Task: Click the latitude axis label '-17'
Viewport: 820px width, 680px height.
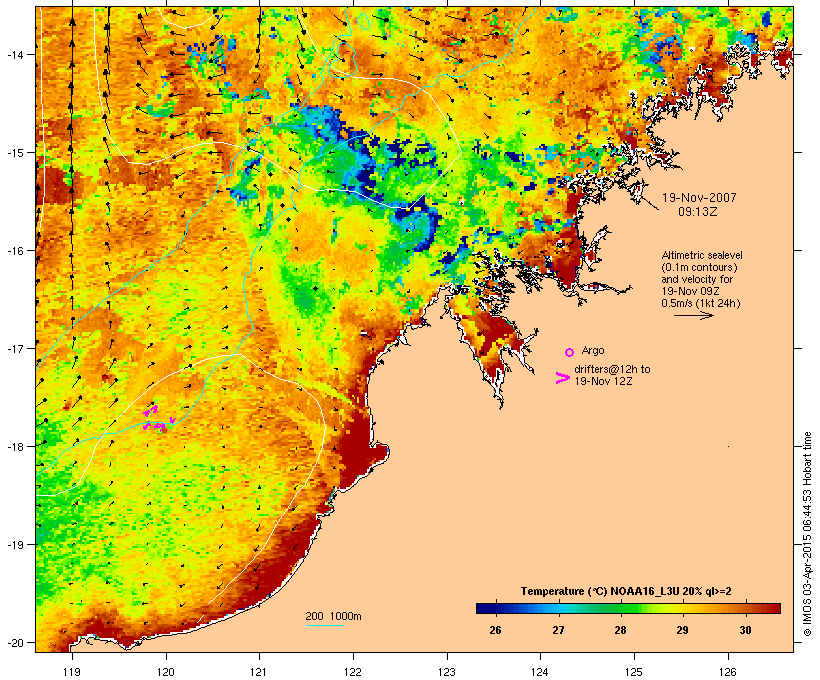Action: pos(14,348)
